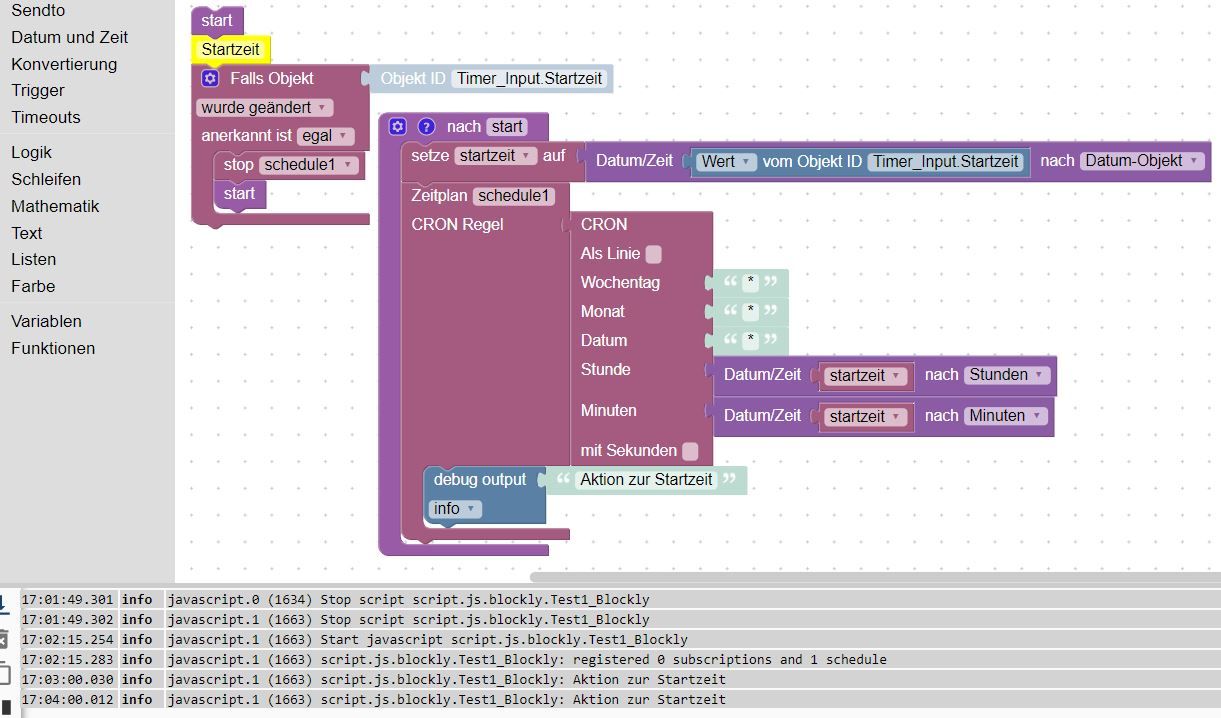1221x718 pixels.
Task: Open the Datum-Objekt format dropdown
Action: (x=1141, y=161)
